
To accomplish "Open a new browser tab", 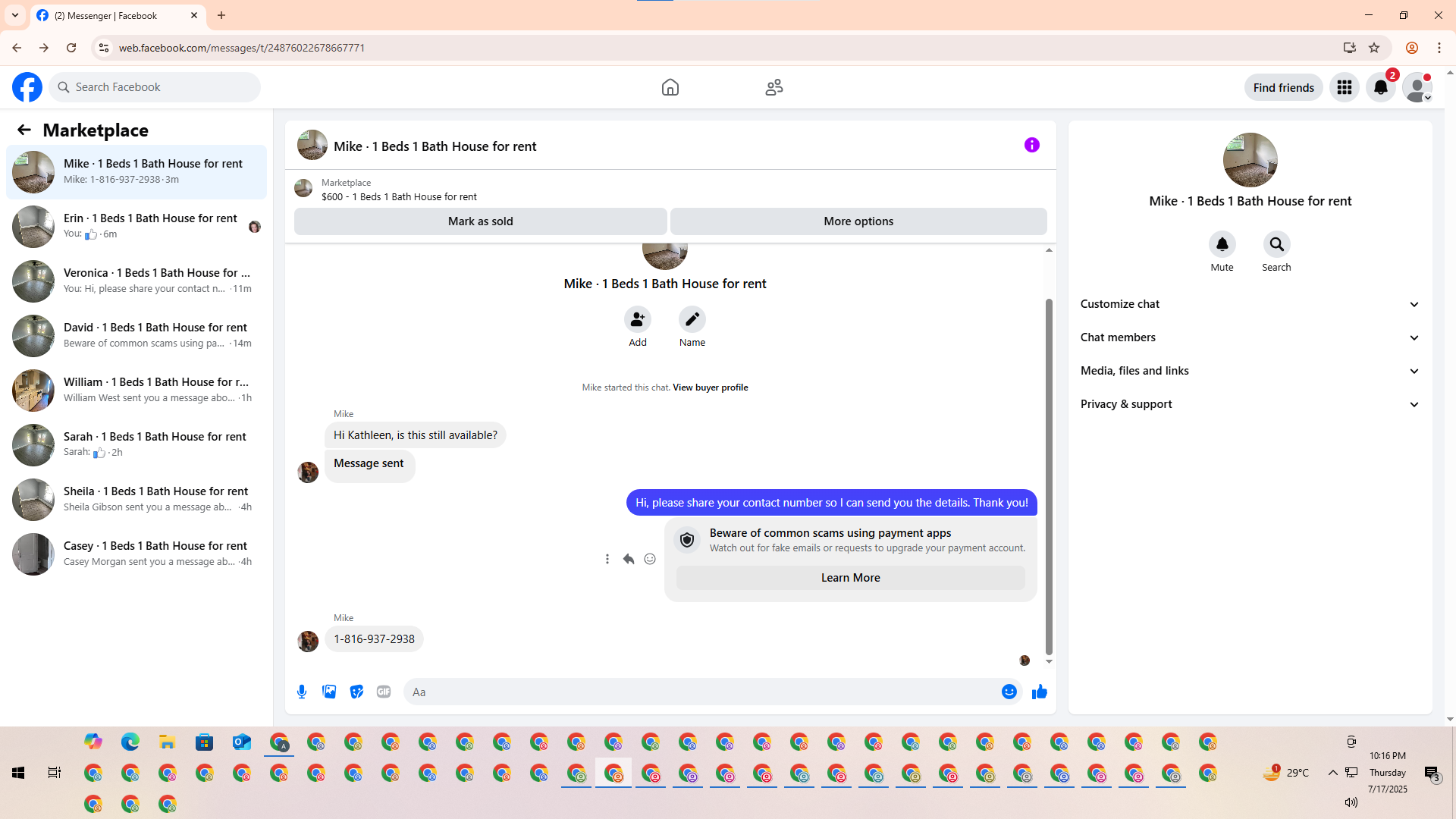I will point(221,15).
